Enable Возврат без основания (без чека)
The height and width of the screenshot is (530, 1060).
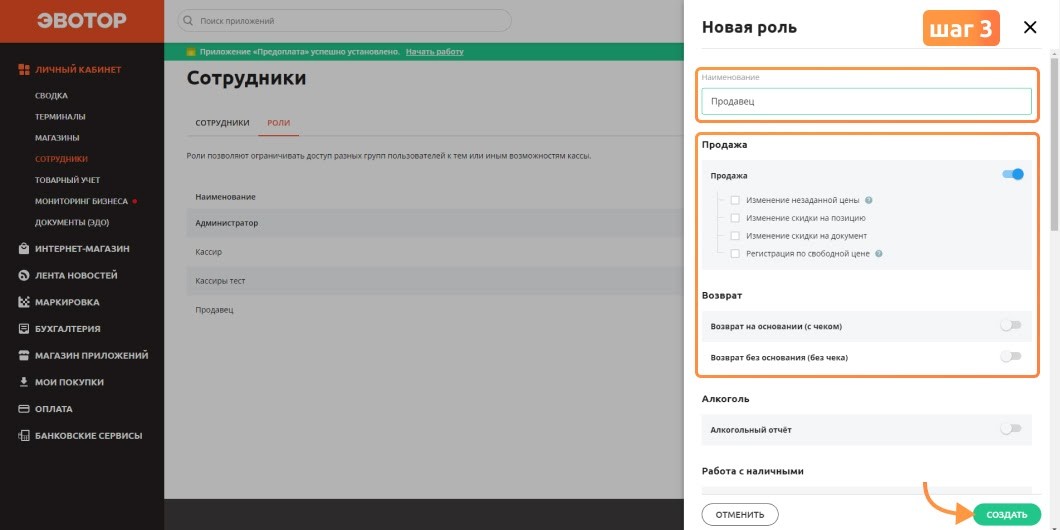[1011, 356]
